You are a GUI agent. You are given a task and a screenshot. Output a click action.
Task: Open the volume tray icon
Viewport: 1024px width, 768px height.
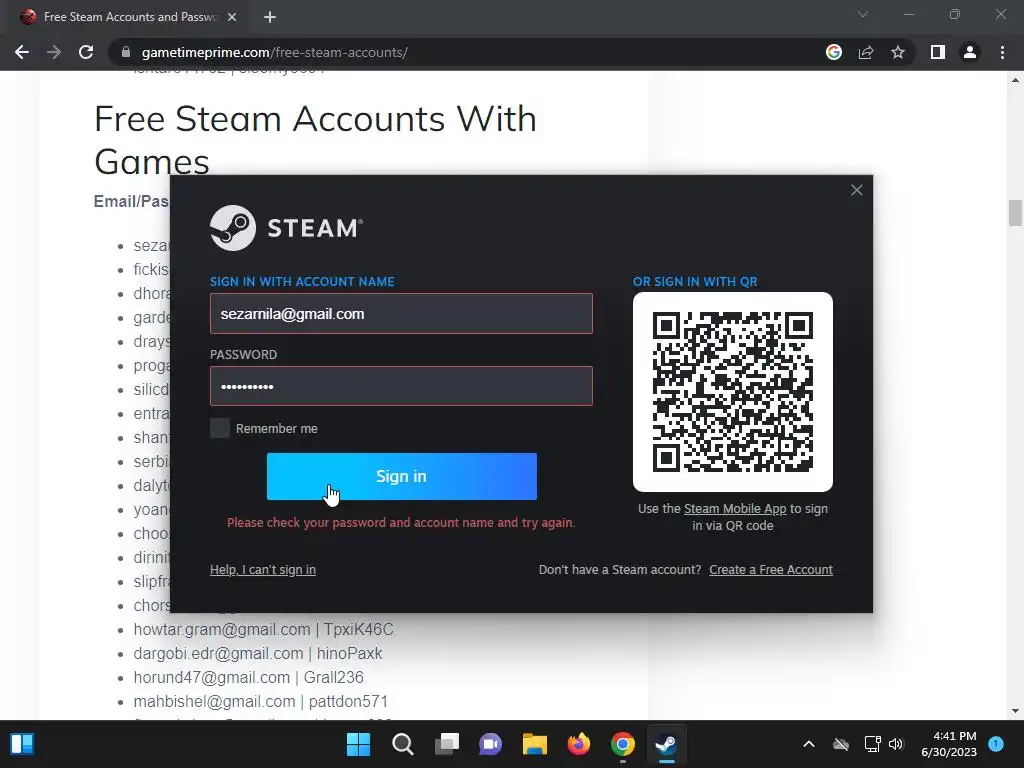(896, 744)
